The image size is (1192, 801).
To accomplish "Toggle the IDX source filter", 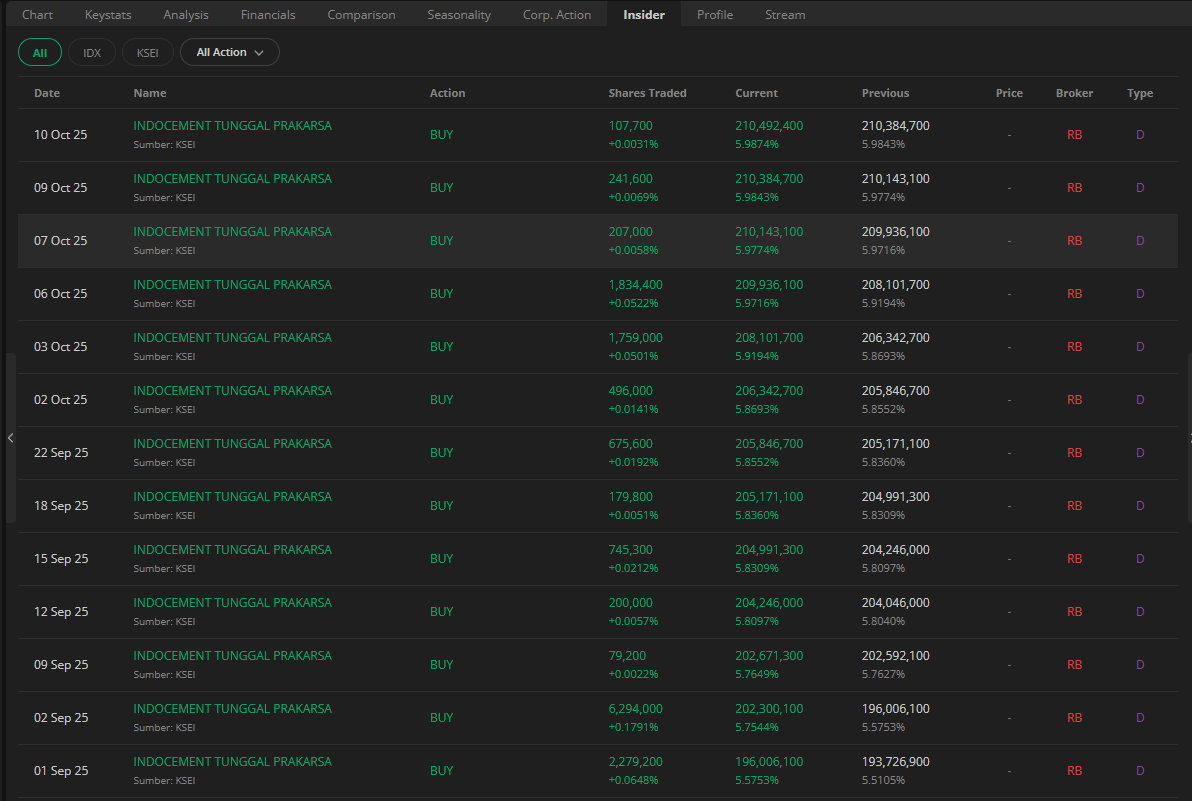I will [92, 52].
